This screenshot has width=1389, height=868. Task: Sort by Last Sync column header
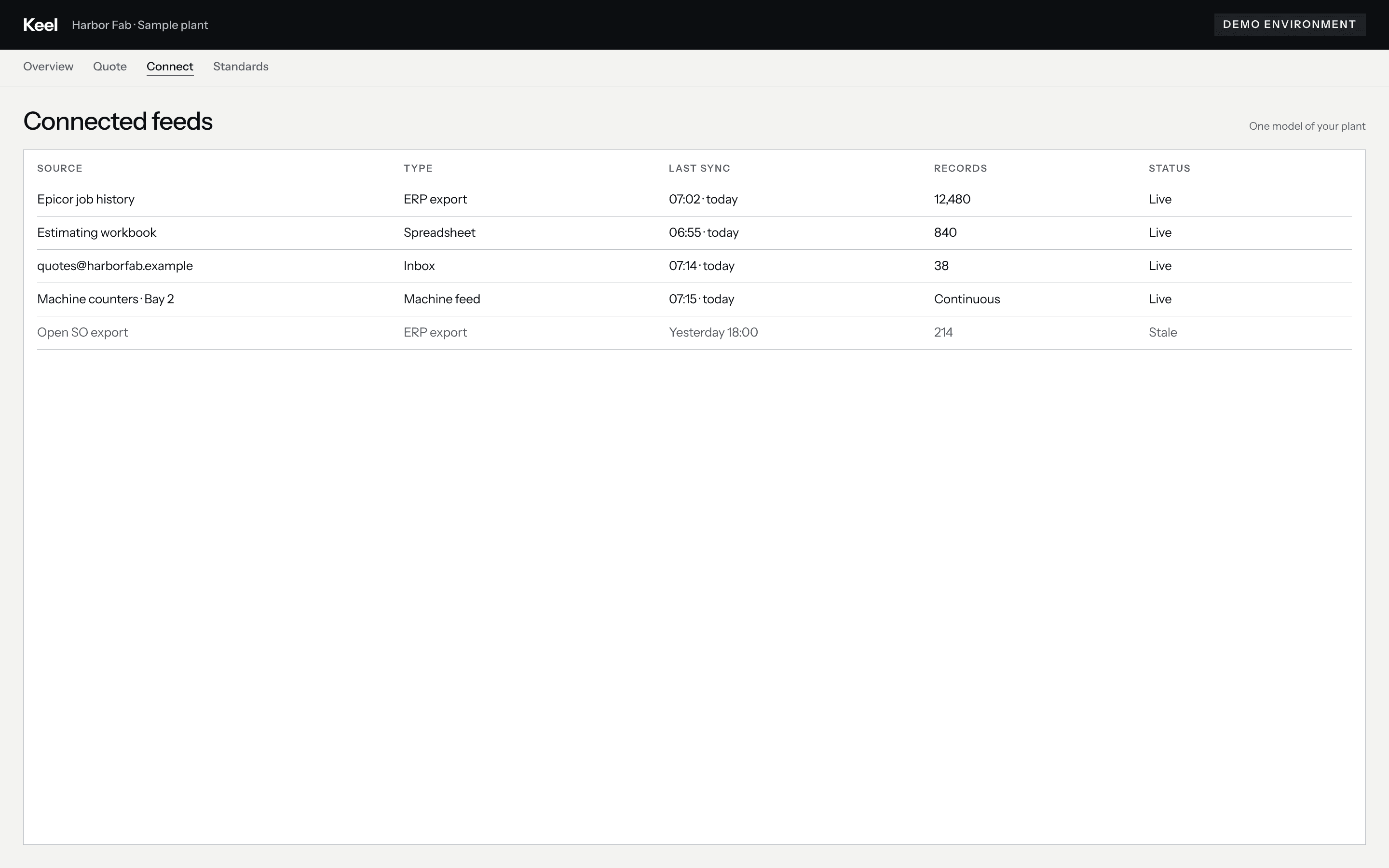[x=699, y=168]
